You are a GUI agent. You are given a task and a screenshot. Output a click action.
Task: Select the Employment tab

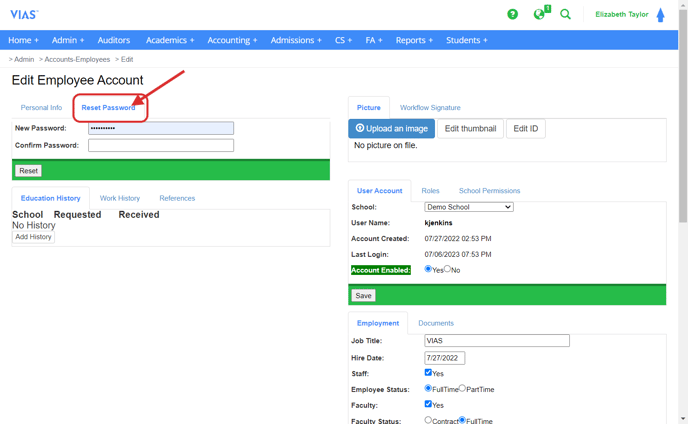[378, 323]
